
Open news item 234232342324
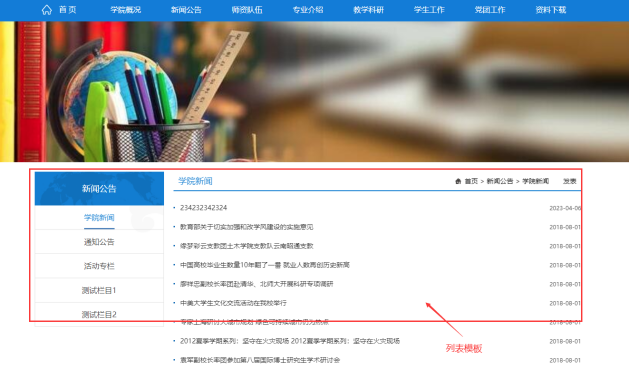(203, 207)
